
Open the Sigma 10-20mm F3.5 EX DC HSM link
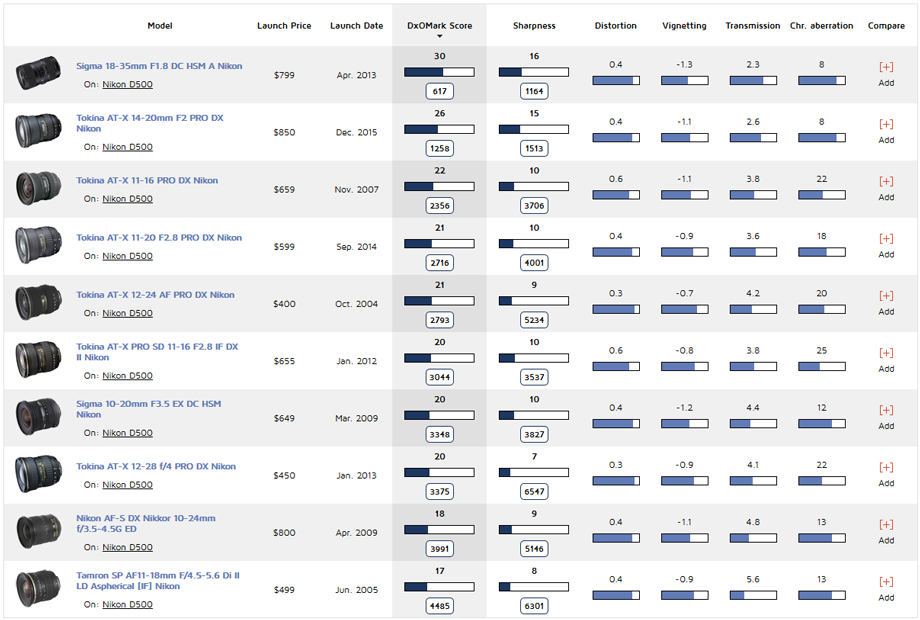(x=148, y=409)
